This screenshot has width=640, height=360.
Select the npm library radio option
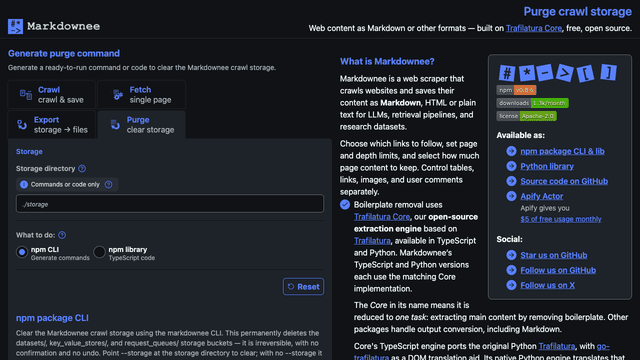[x=99, y=252]
